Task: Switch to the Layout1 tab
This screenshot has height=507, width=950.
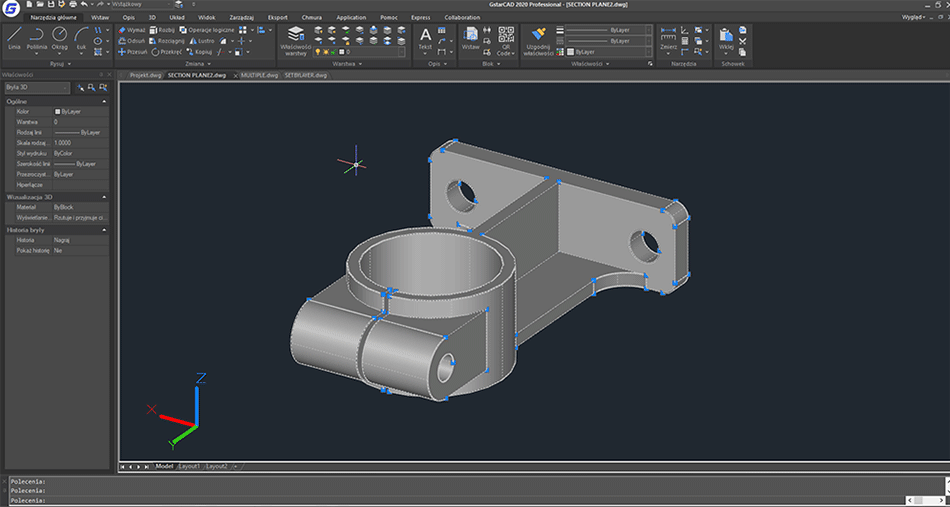Action: pos(189,466)
